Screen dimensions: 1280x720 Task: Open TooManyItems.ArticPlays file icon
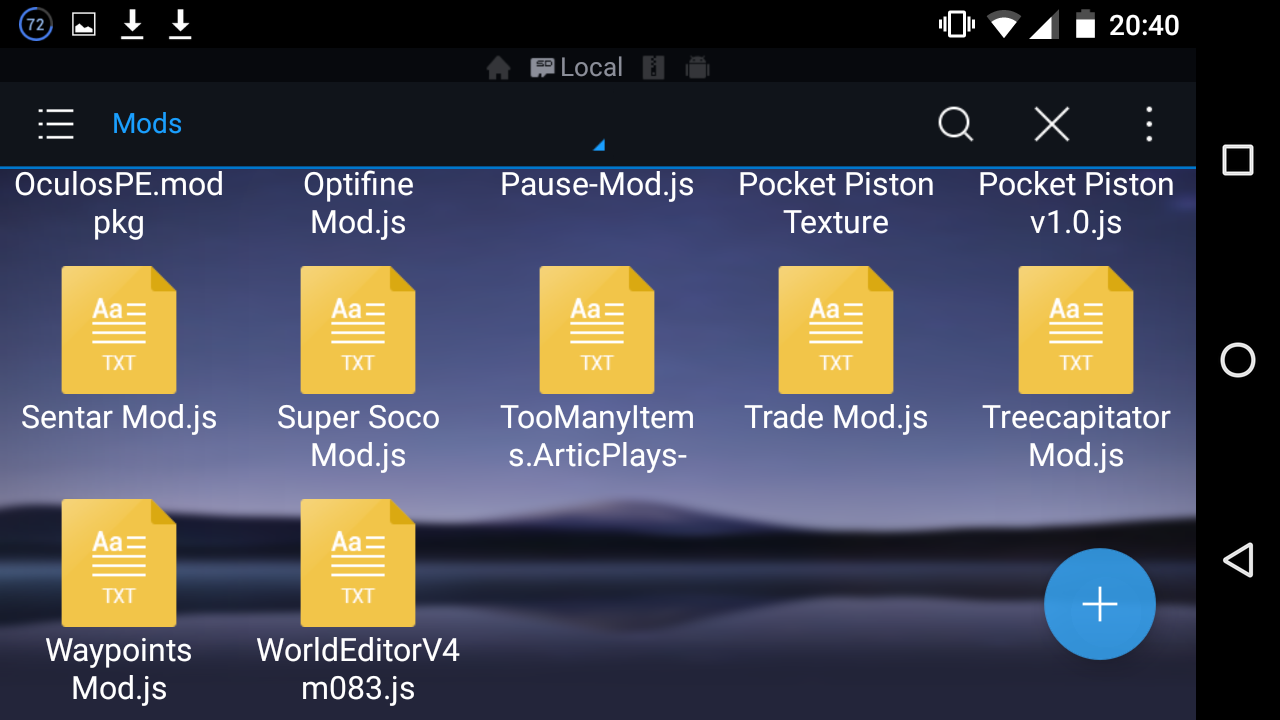click(x=597, y=329)
